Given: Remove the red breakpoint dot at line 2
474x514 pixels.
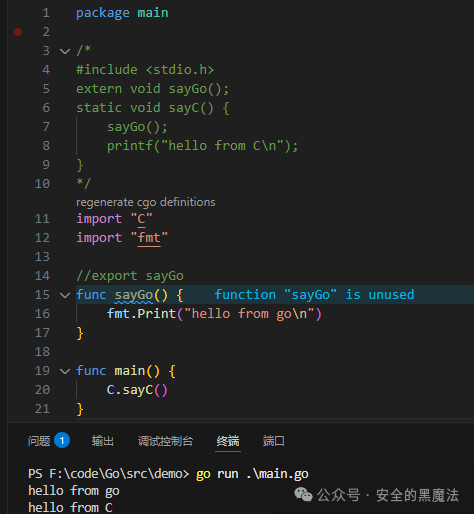Looking at the screenshot, I should [x=18, y=32].
